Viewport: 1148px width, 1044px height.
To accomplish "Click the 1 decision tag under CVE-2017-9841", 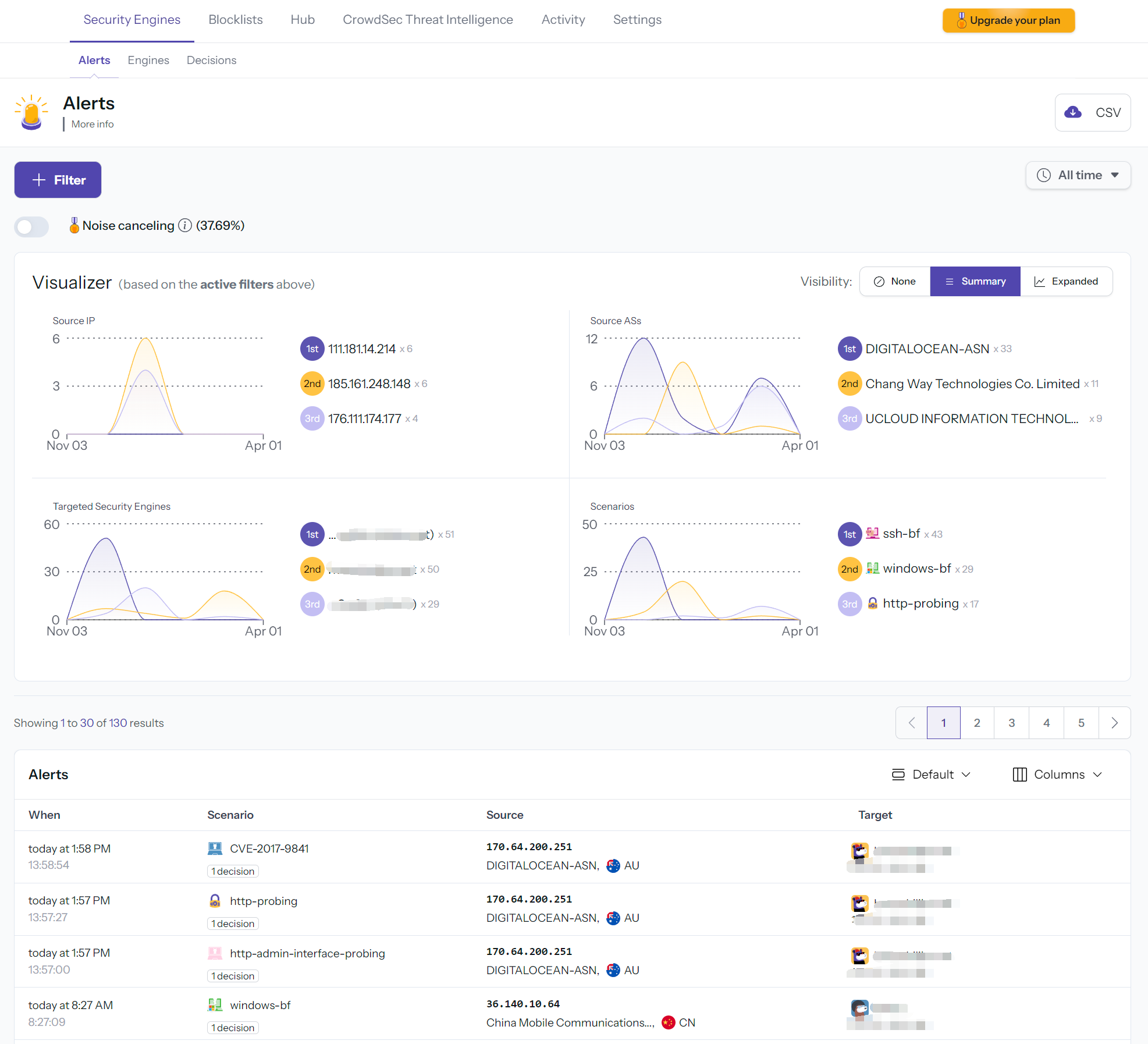I will [233, 871].
